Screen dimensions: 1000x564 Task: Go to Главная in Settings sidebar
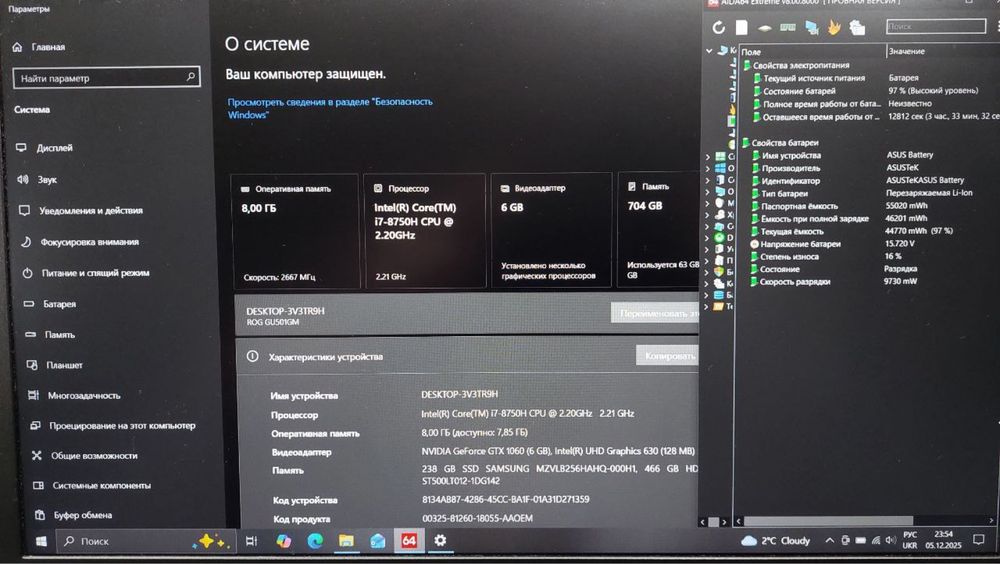point(39,47)
